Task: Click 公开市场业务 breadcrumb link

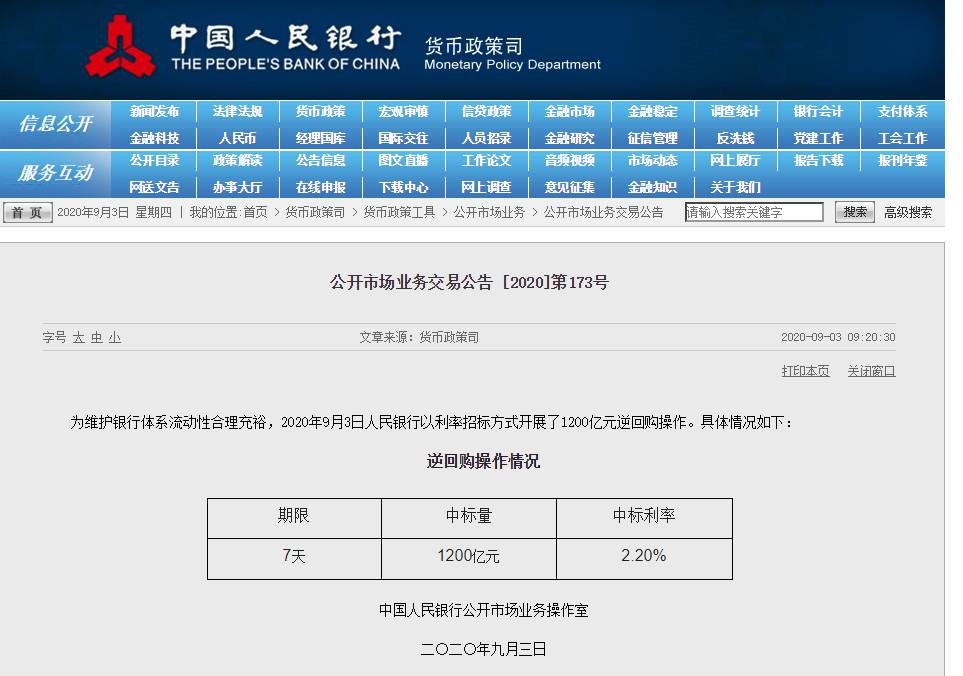Action: click(x=489, y=212)
